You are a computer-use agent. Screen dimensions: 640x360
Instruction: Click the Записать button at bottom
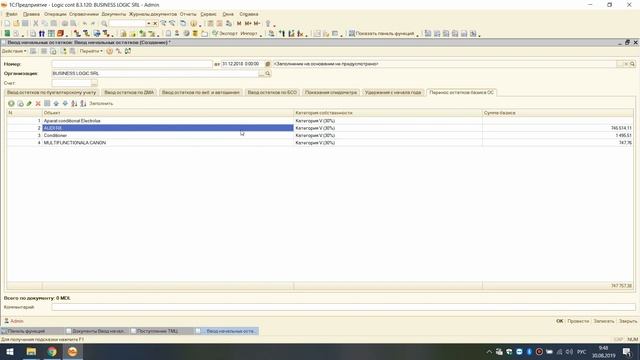(604, 321)
